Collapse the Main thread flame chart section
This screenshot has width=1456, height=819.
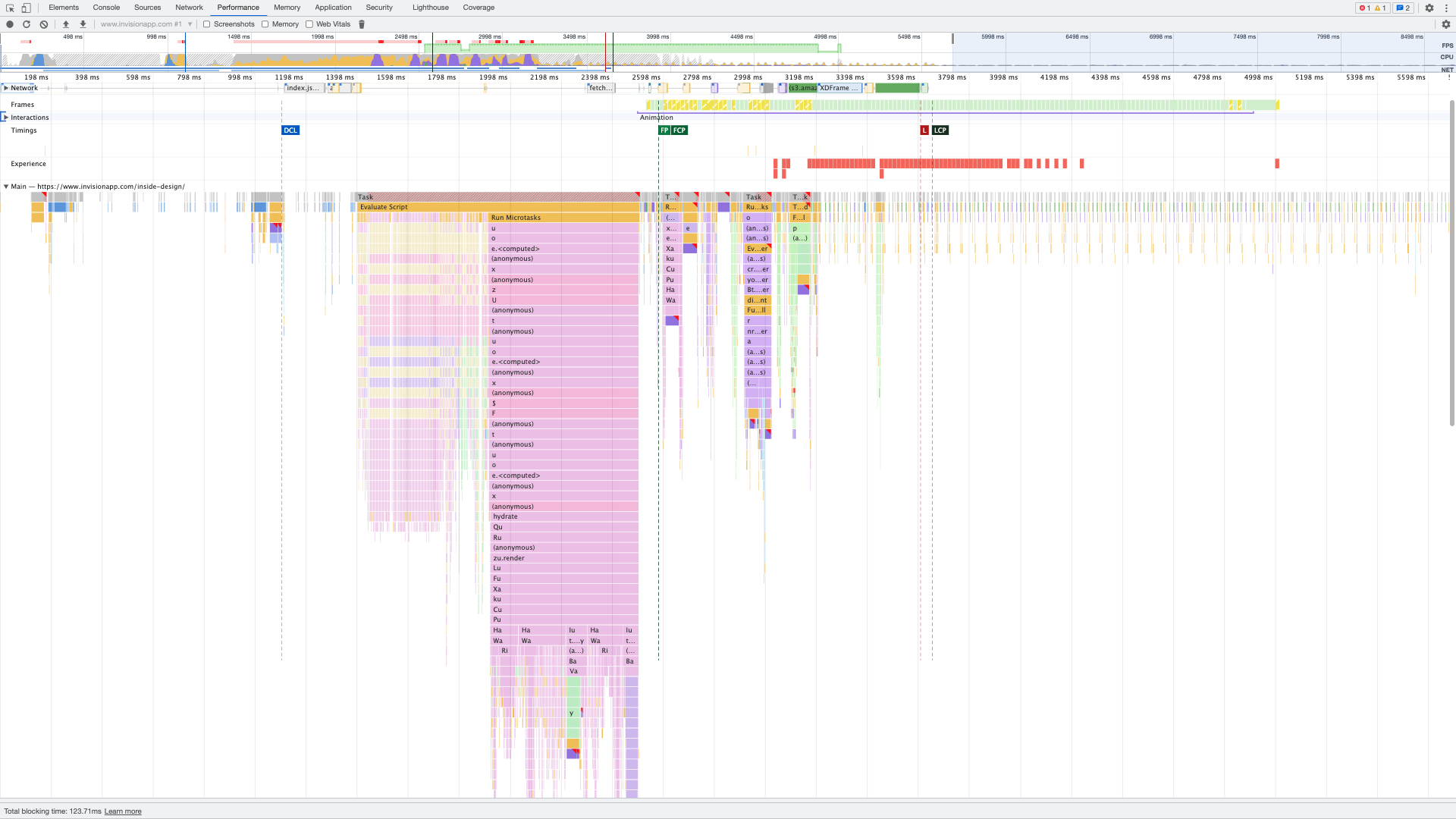(x=6, y=186)
